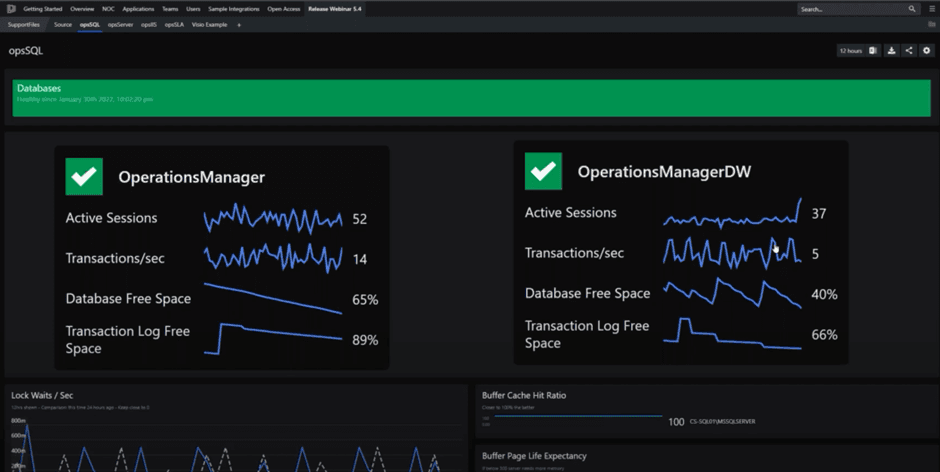
Task: Click the Transaction Log value 66%
Action: 824,335
